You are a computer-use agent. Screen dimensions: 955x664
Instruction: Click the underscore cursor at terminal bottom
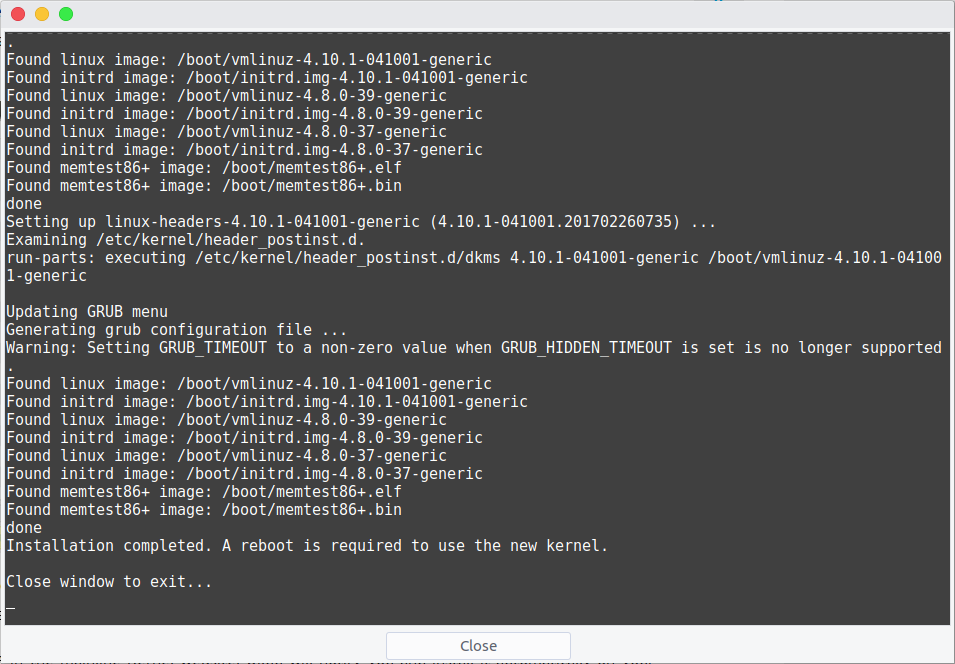tap(10, 607)
